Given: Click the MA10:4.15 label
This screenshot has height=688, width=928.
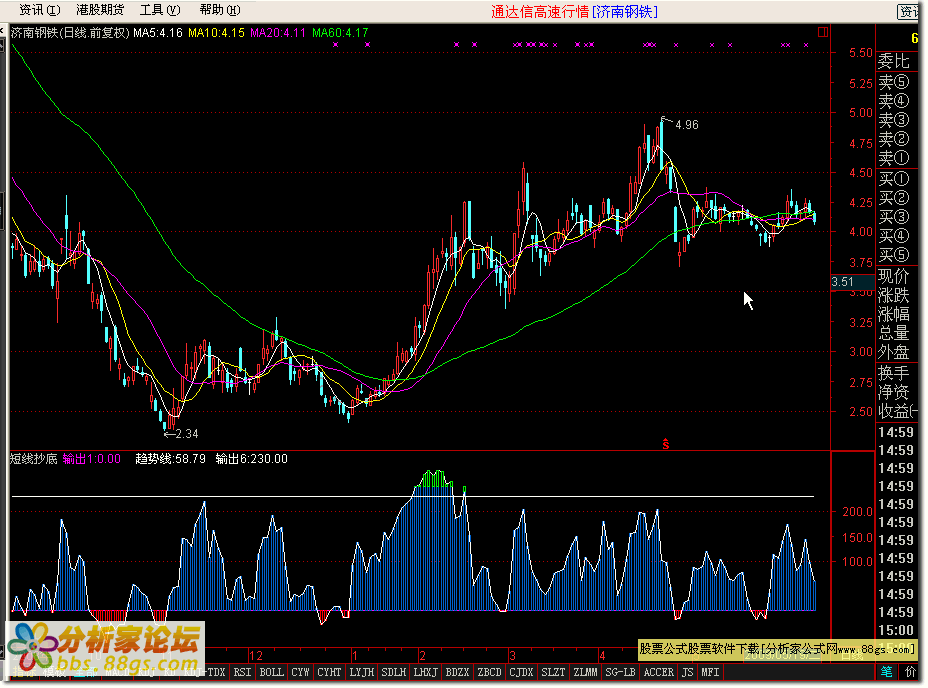Looking at the screenshot, I should [x=216, y=33].
